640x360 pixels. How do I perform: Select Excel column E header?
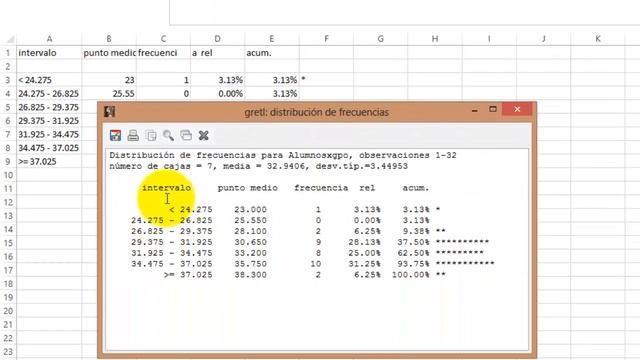tap(272, 39)
